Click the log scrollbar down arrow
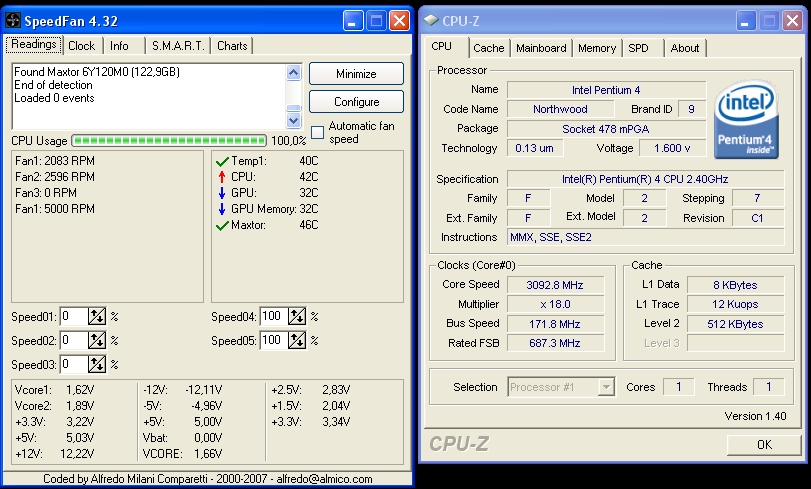The width and height of the screenshot is (811, 489). coord(293,121)
